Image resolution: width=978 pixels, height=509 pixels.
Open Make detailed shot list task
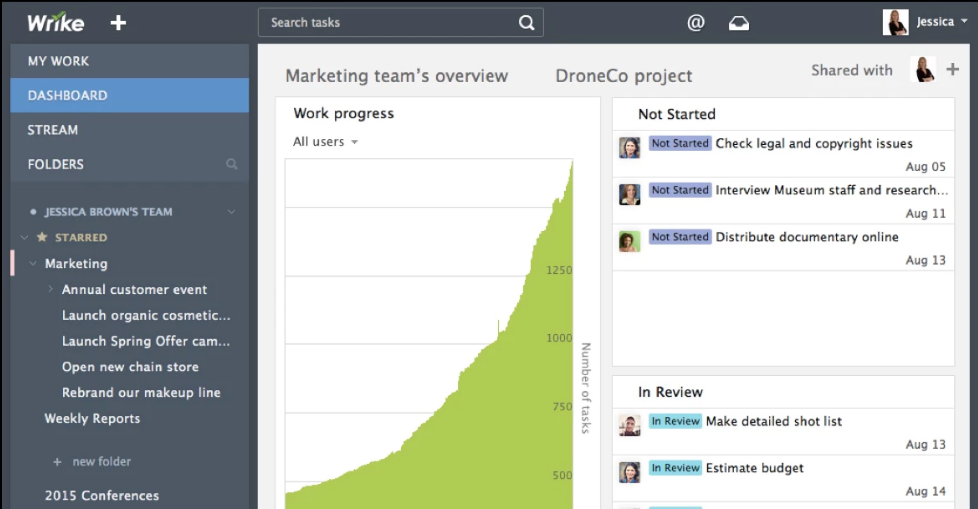[x=773, y=421]
